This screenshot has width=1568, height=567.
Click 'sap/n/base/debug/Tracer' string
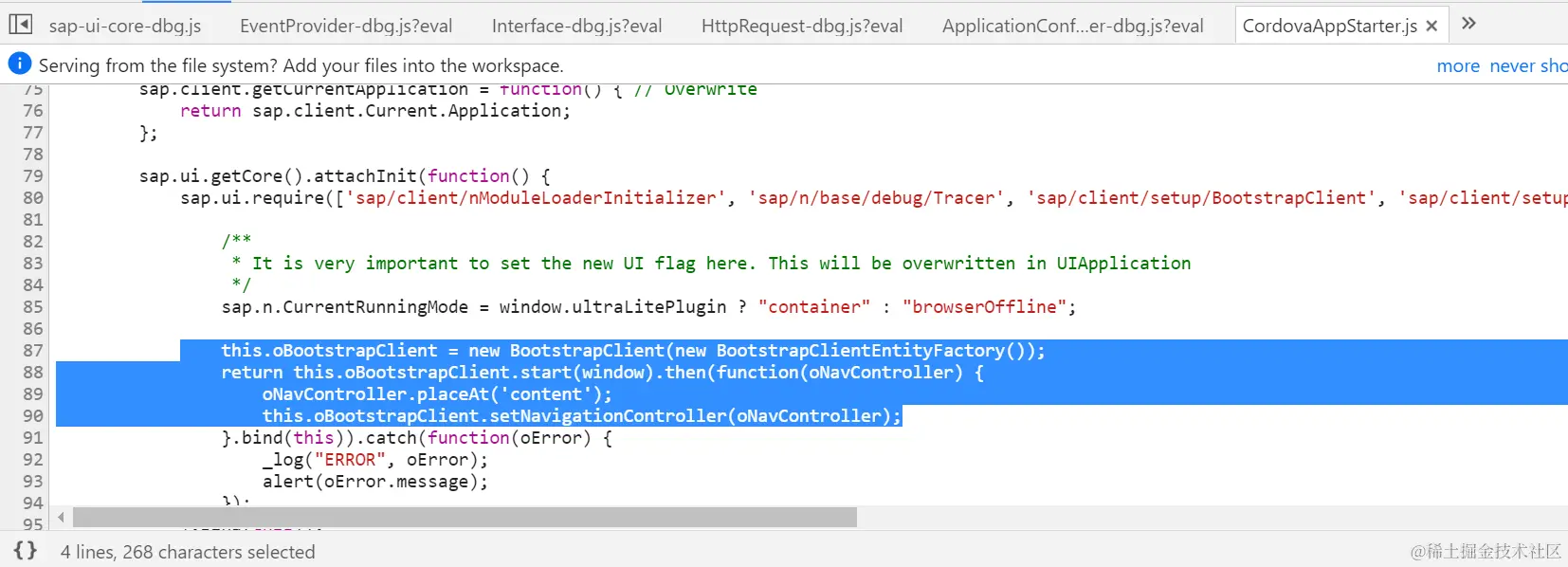(876, 197)
